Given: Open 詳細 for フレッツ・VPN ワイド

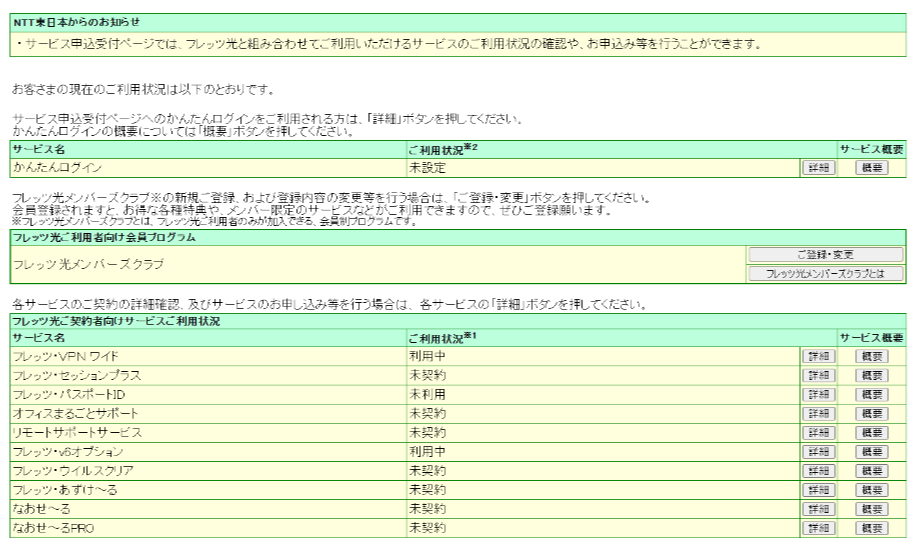Looking at the screenshot, I should click(x=819, y=357).
